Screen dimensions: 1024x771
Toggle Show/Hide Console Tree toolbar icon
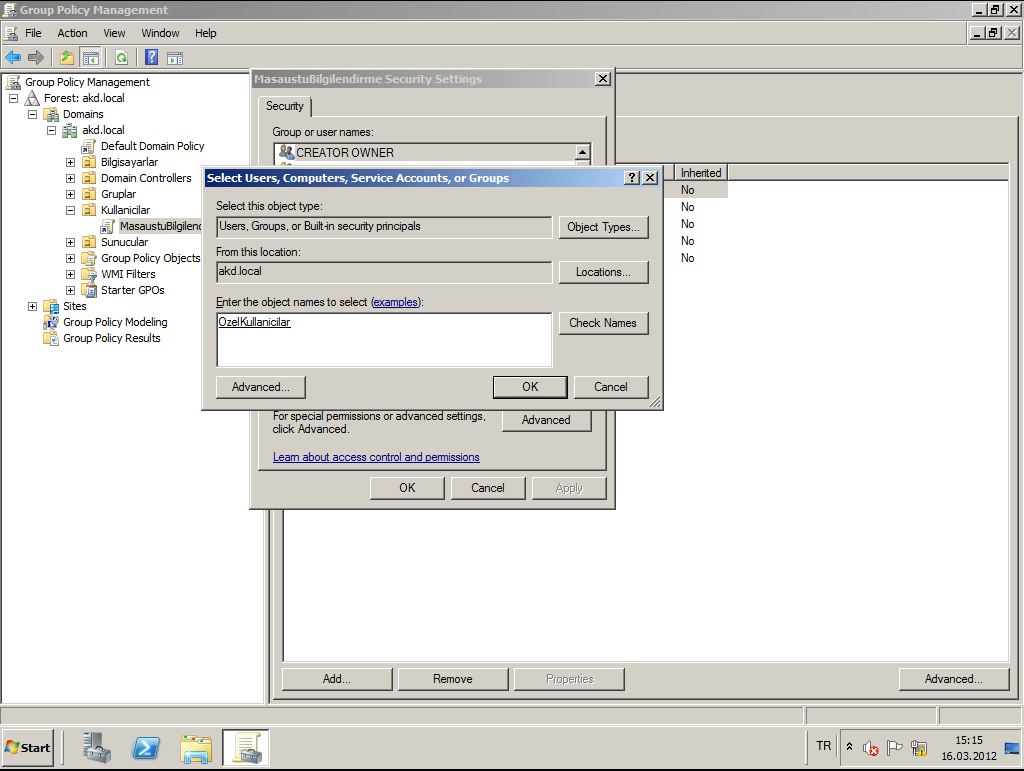[x=90, y=57]
